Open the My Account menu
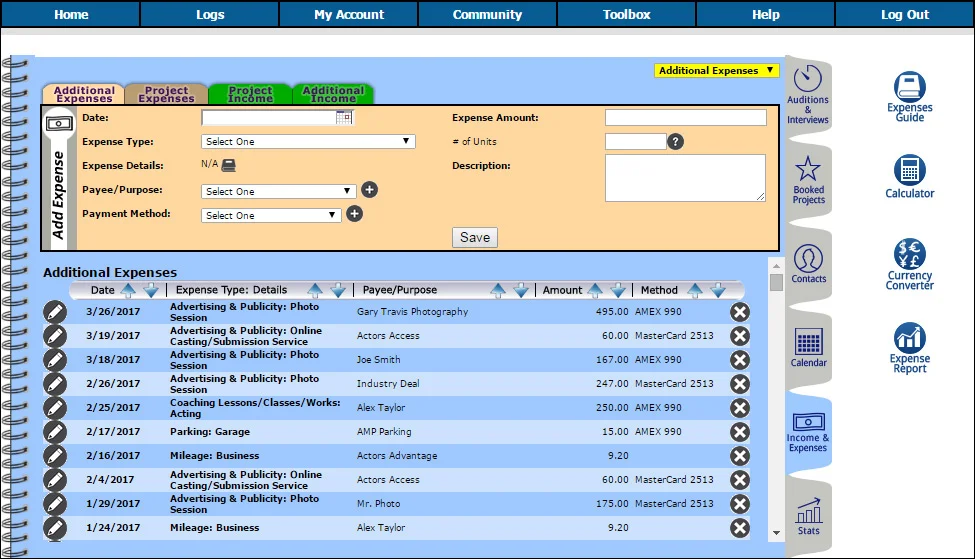Screen dimensions: 975x559 tap(349, 14)
